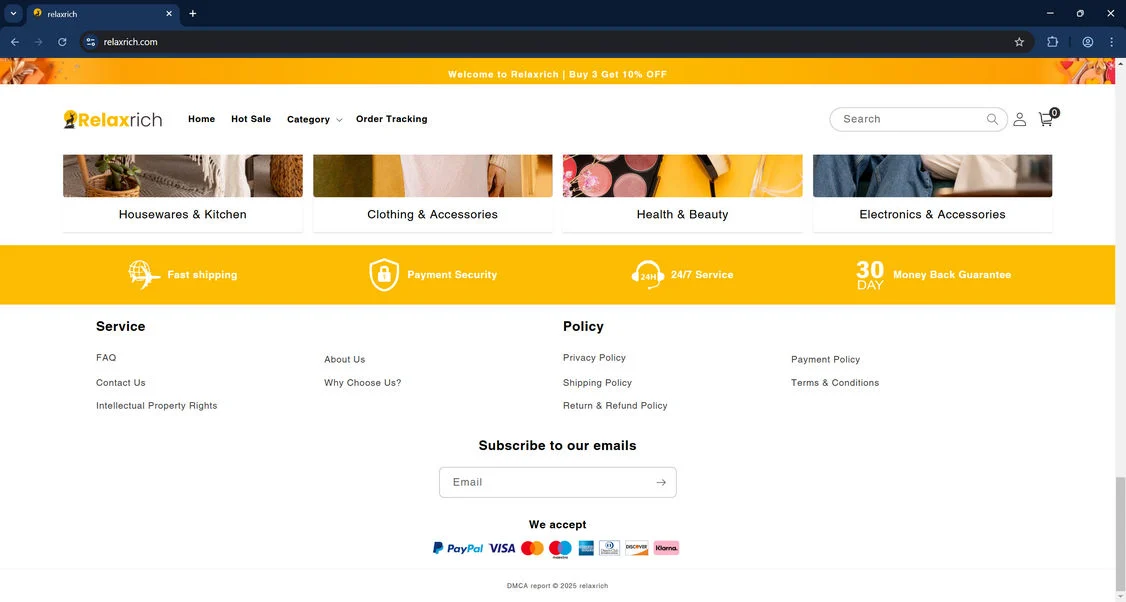Open the account profile icon
Viewport: 1126px width, 602px height.
(1019, 119)
